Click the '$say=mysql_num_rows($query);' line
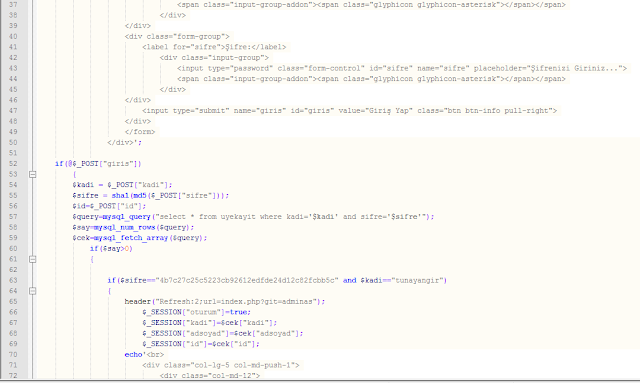The width and height of the screenshot is (640, 383). (x=133, y=227)
